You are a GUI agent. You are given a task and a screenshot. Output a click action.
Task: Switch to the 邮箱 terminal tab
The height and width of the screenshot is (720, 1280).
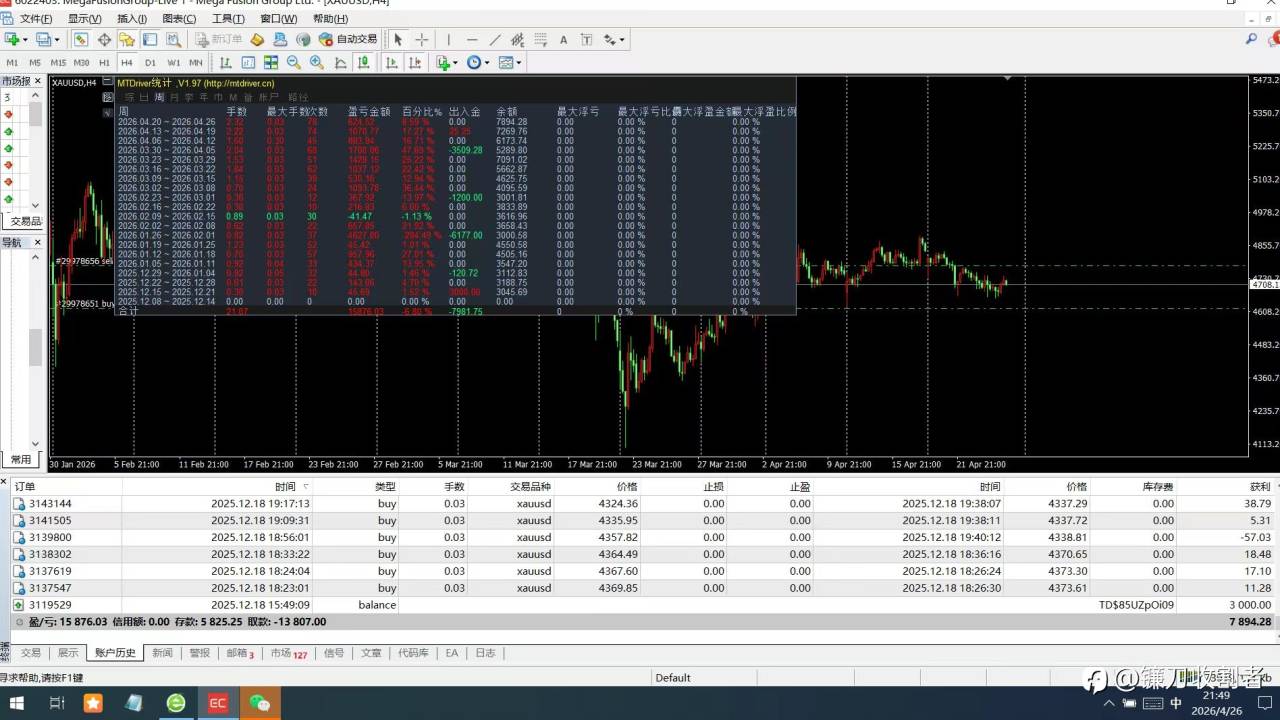[x=240, y=653]
